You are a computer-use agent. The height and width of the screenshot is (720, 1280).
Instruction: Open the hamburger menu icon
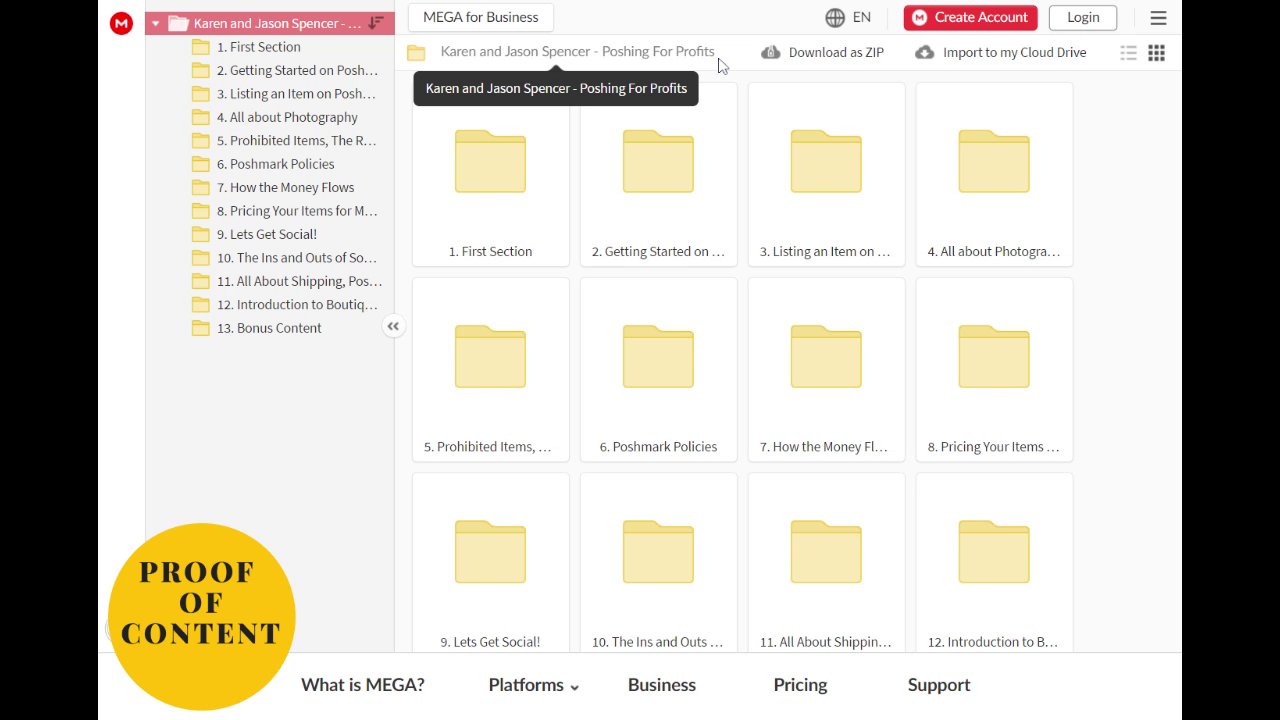(x=1158, y=17)
